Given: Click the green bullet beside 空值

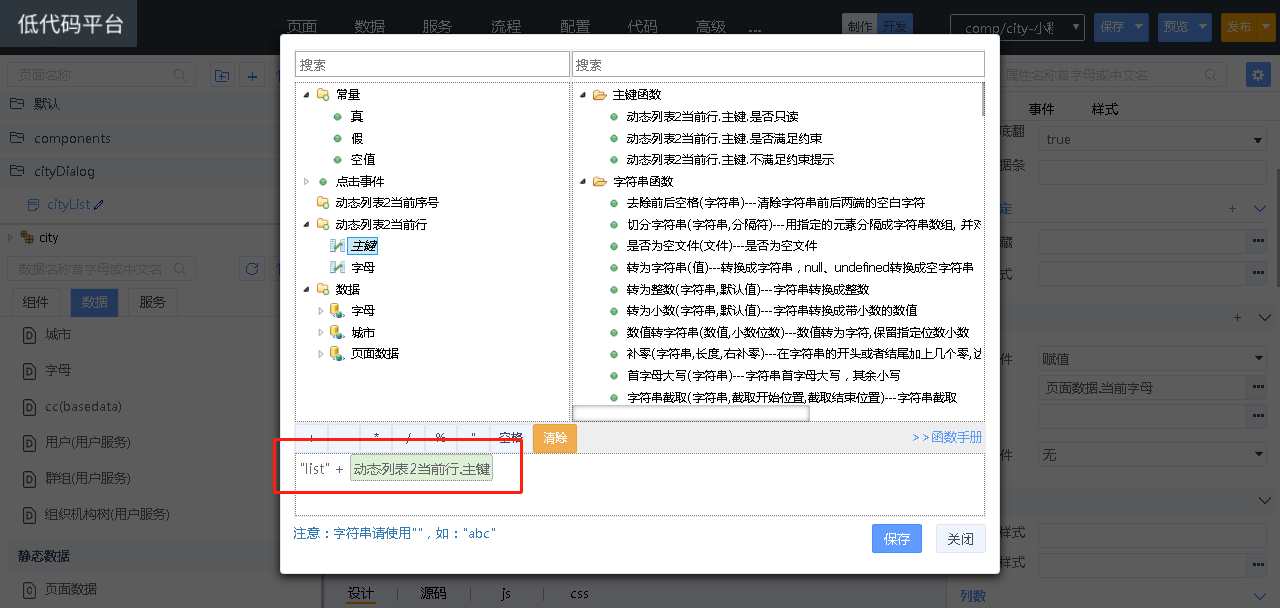Looking at the screenshot, I should point(338,160).
